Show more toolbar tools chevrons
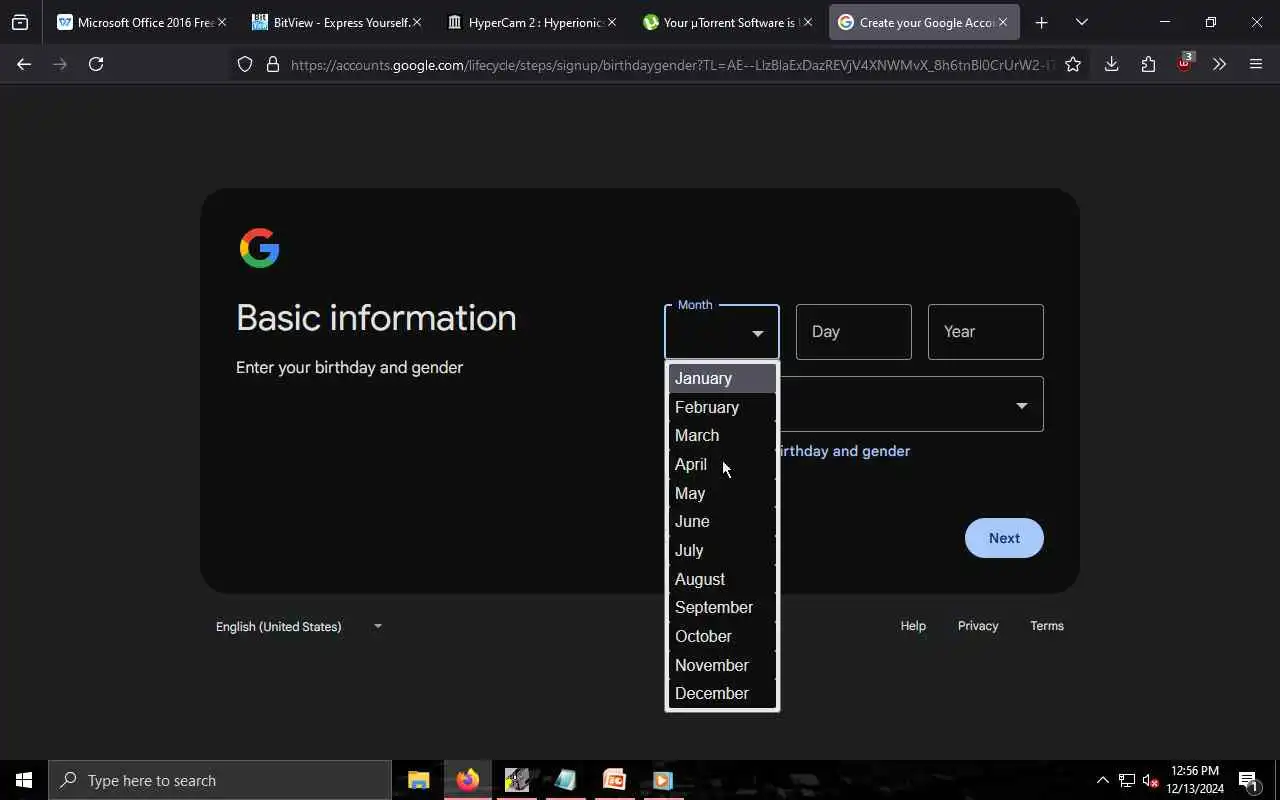Image resolution: width=1280 pixels, height=800 pixels. (1219, 64)
